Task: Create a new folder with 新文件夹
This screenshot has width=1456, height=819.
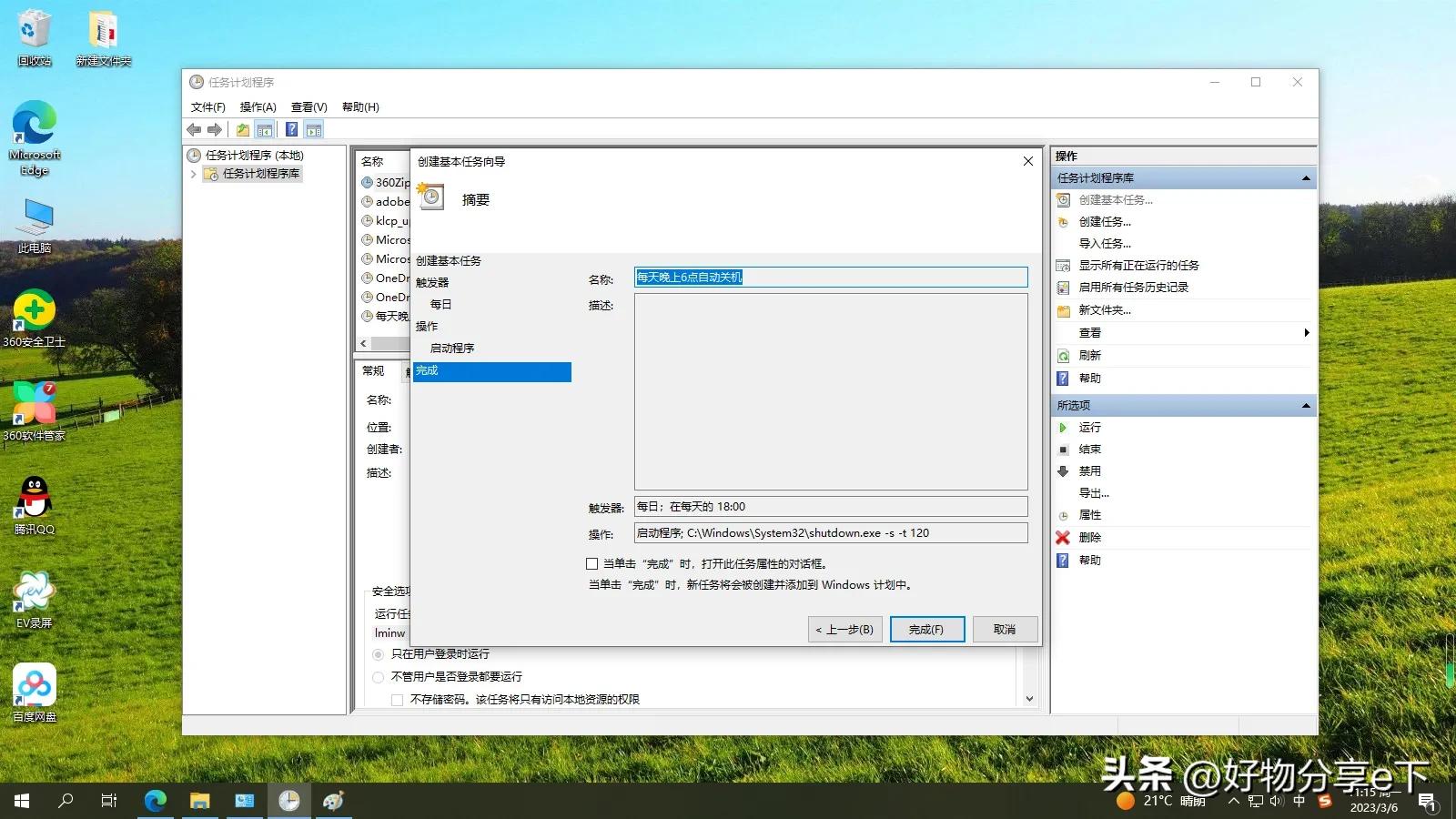Action: coord(1102,309)
